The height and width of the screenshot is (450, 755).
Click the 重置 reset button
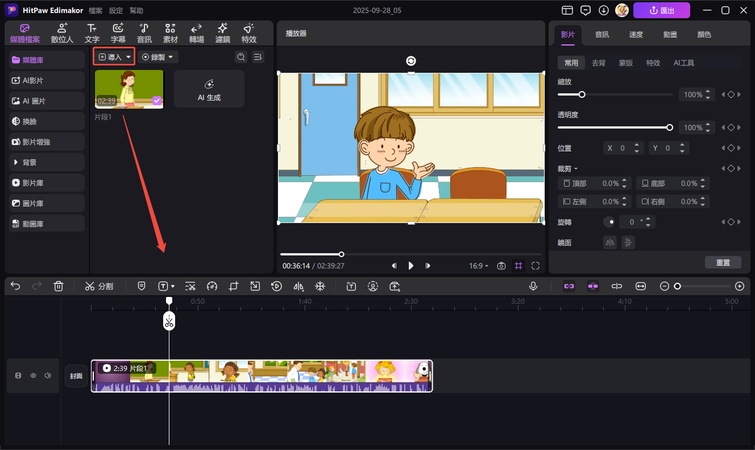[x=723, y=262]
